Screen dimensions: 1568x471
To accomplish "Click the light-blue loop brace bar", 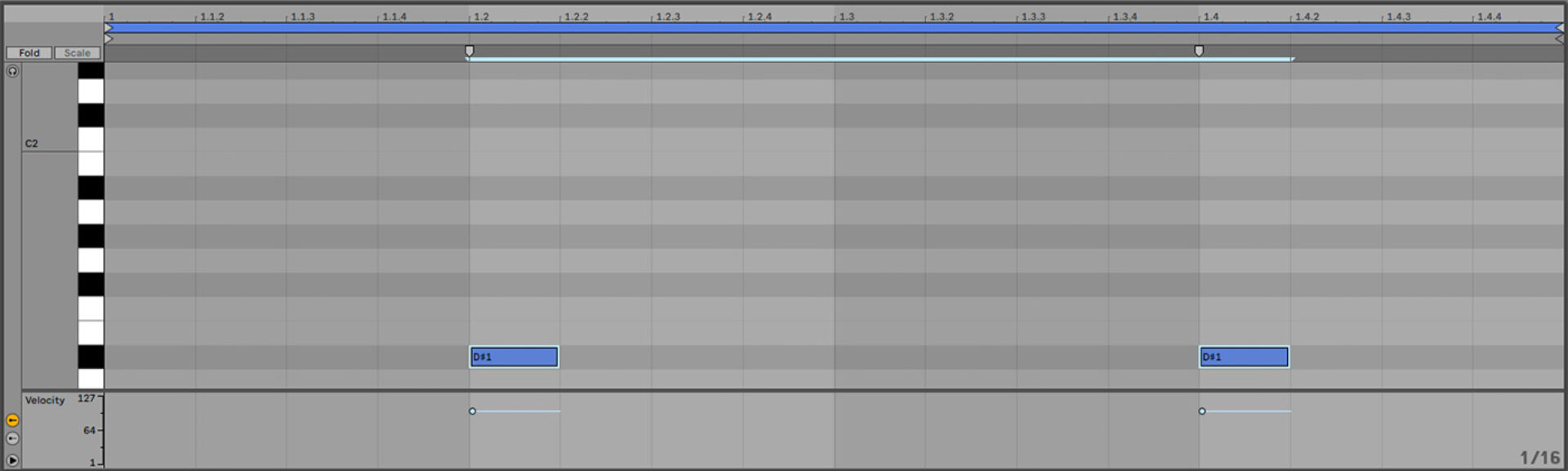I will point(880,60).
